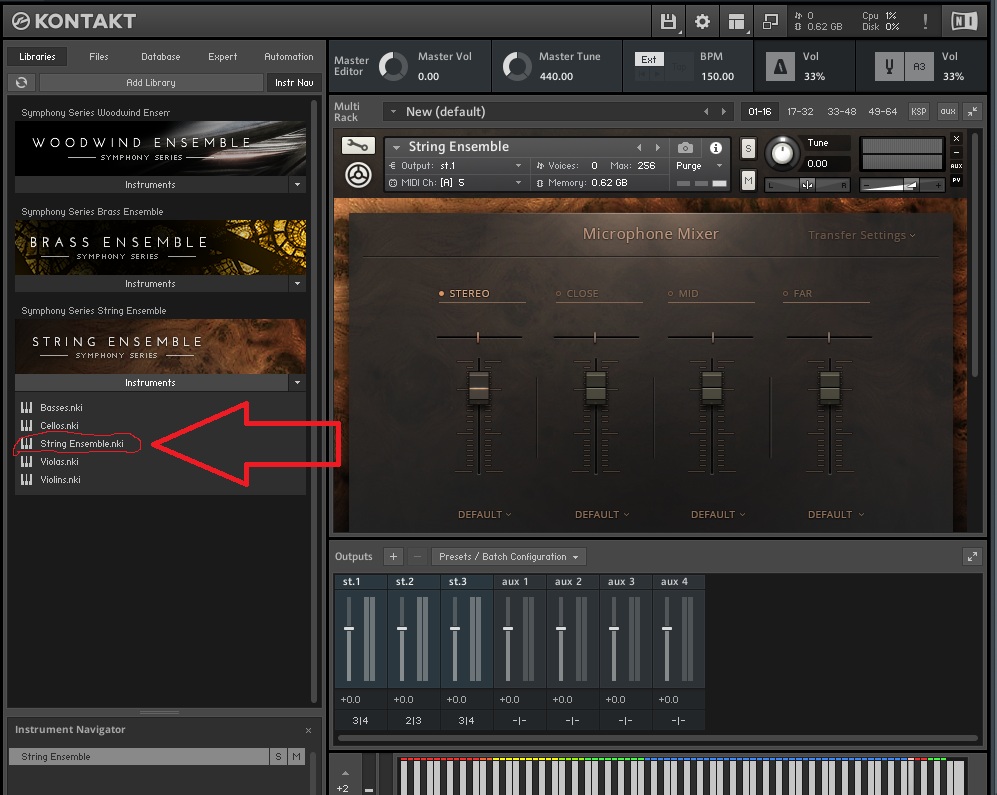Open the New (default) multi preset dropdown

tap(394, 112)
